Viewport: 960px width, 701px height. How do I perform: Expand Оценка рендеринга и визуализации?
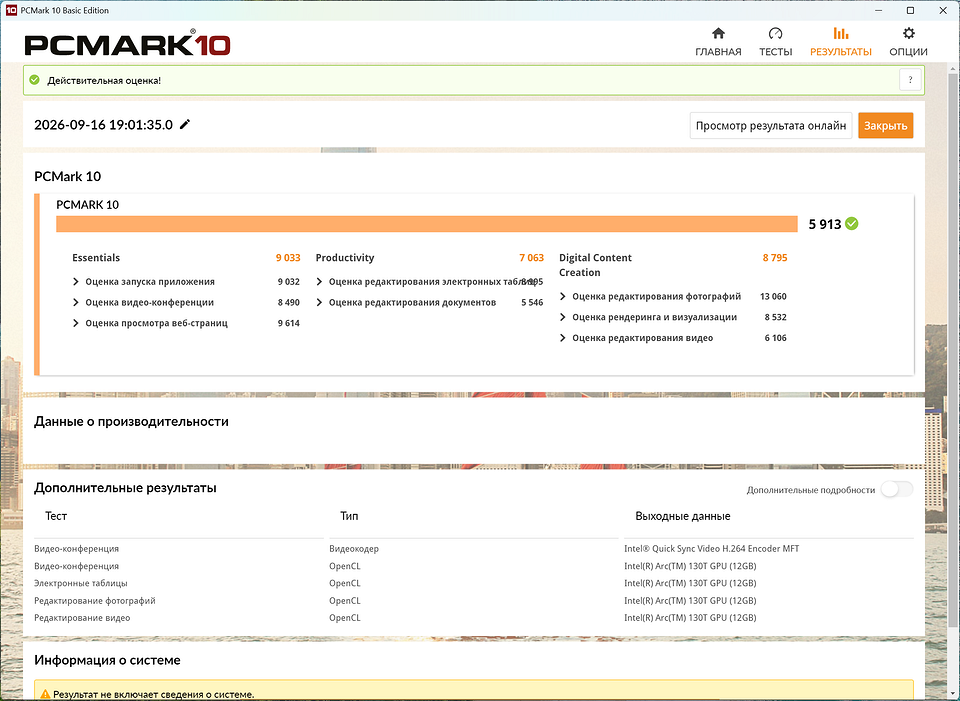tap(563, 317)
